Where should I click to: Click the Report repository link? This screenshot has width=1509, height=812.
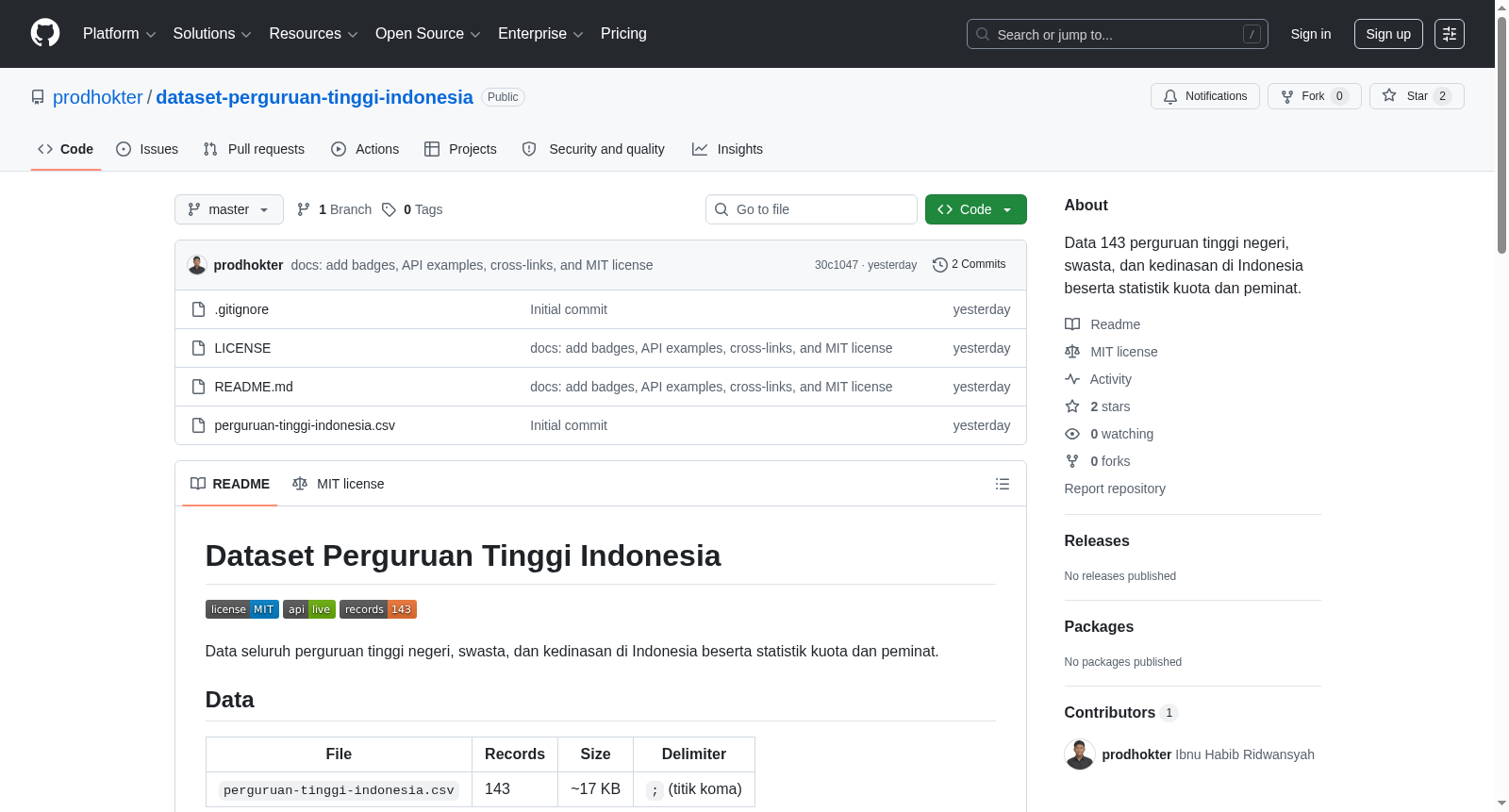click(1115, 489)
